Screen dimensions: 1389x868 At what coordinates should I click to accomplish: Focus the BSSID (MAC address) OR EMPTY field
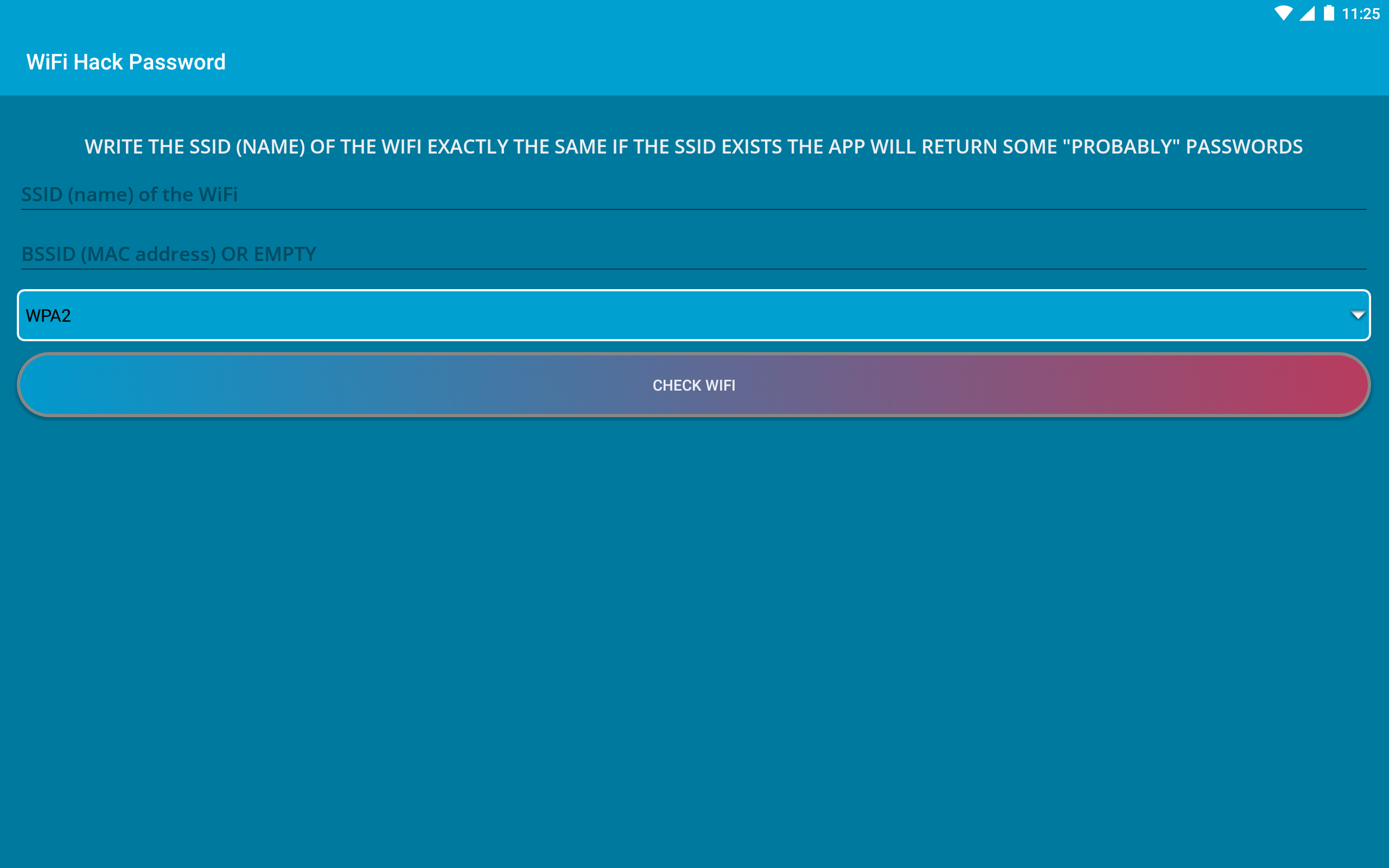pyautogui.click(x=169, y=254)
